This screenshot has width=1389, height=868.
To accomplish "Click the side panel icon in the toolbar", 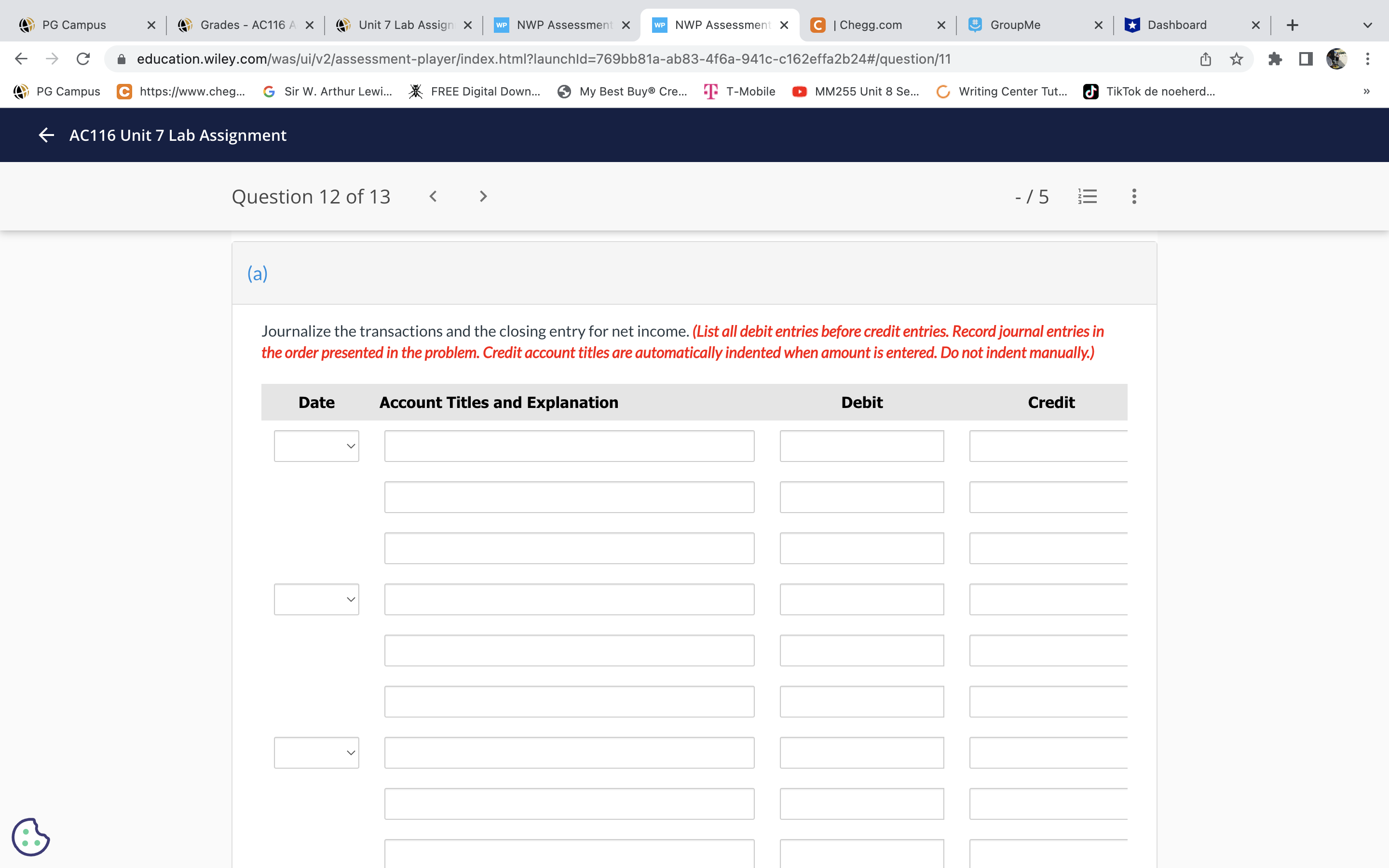I will tap(1305, 58).
